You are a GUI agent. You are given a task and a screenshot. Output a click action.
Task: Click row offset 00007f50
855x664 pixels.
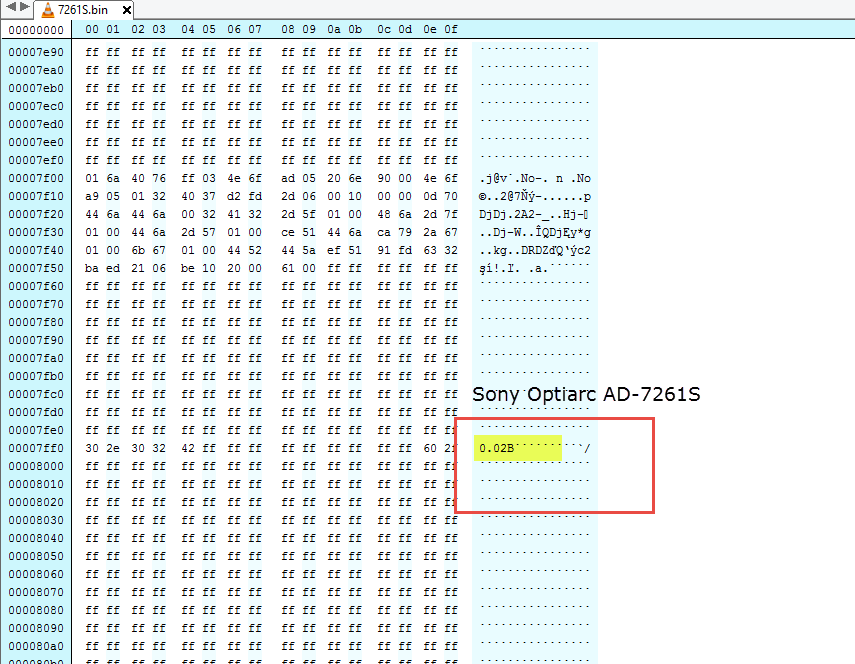(36, 268)
